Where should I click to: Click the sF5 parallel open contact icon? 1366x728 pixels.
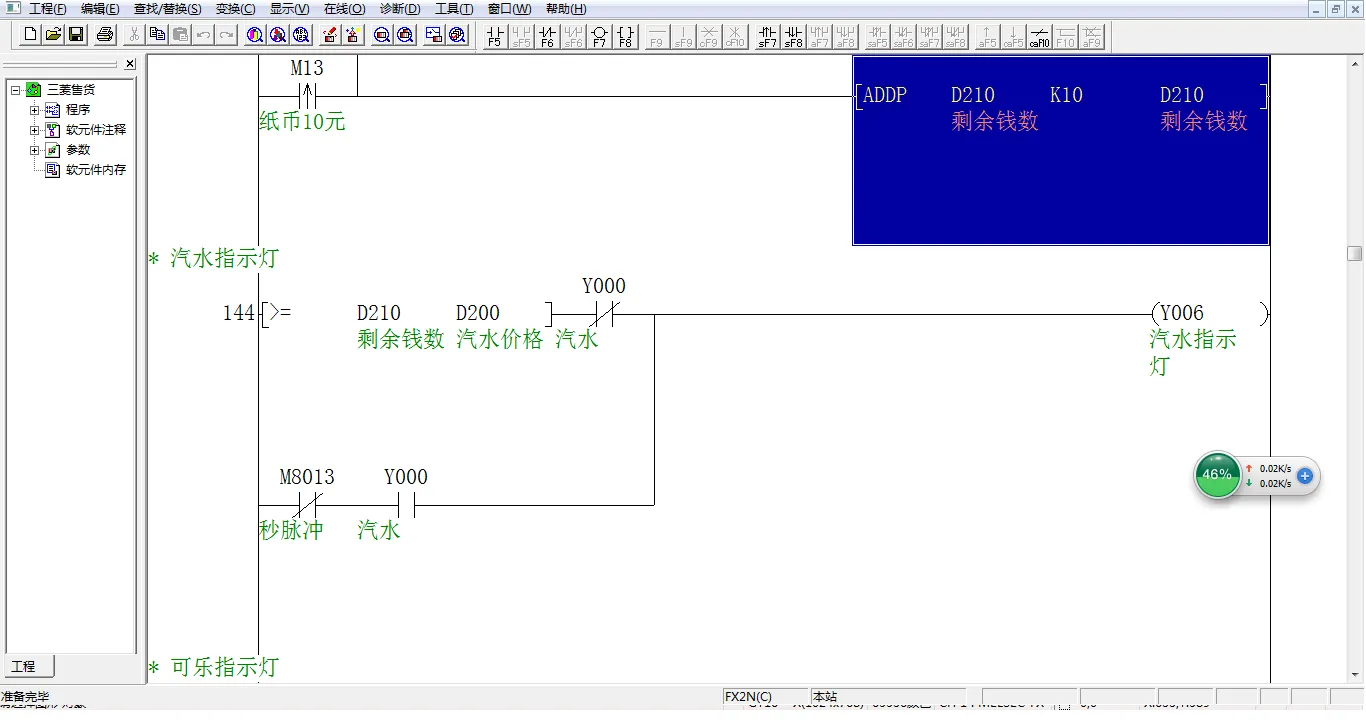pos(521,37)
